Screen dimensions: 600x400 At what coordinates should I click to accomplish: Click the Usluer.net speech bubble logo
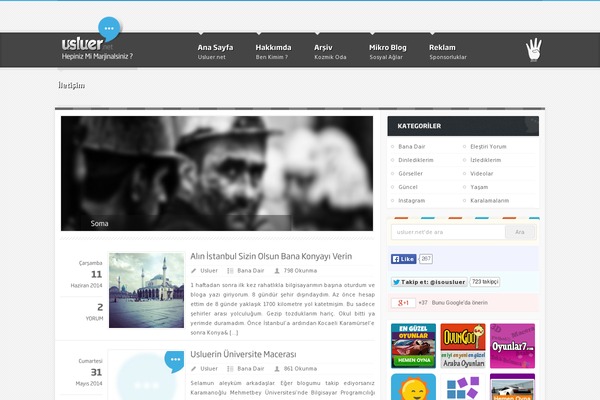(x=91, y=35)
